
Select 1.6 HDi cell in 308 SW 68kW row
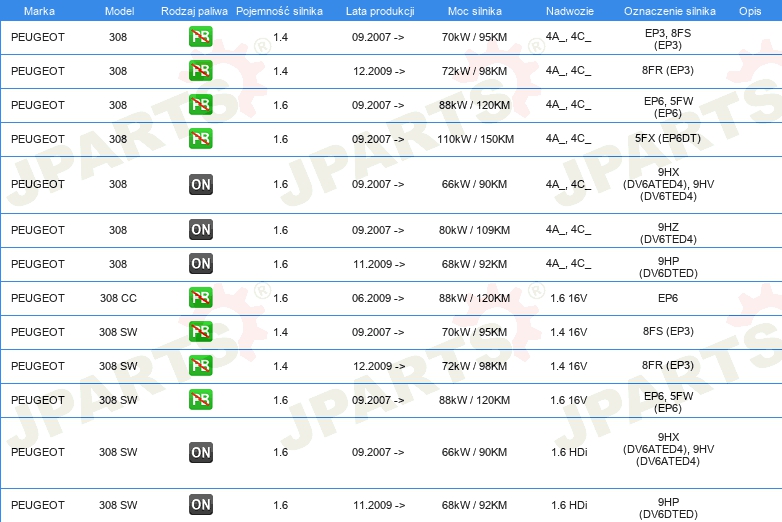click(569, 505)
